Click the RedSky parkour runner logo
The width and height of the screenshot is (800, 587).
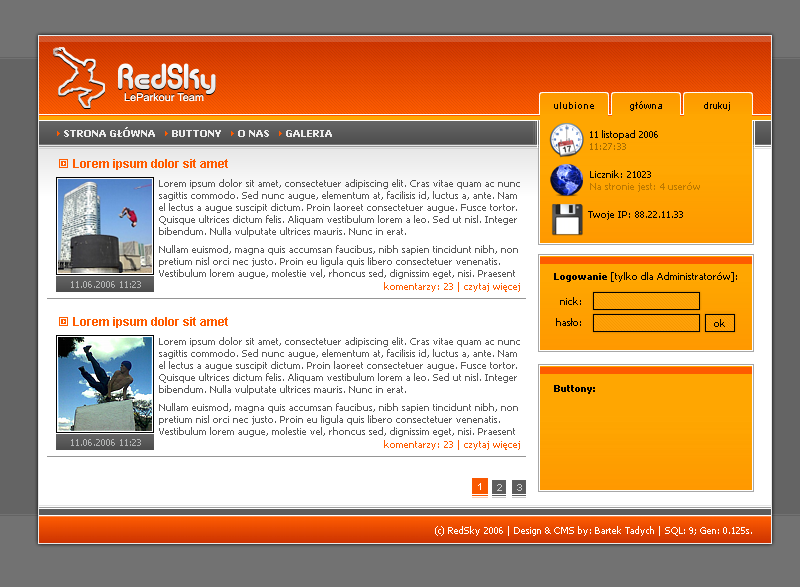(80, 76)
